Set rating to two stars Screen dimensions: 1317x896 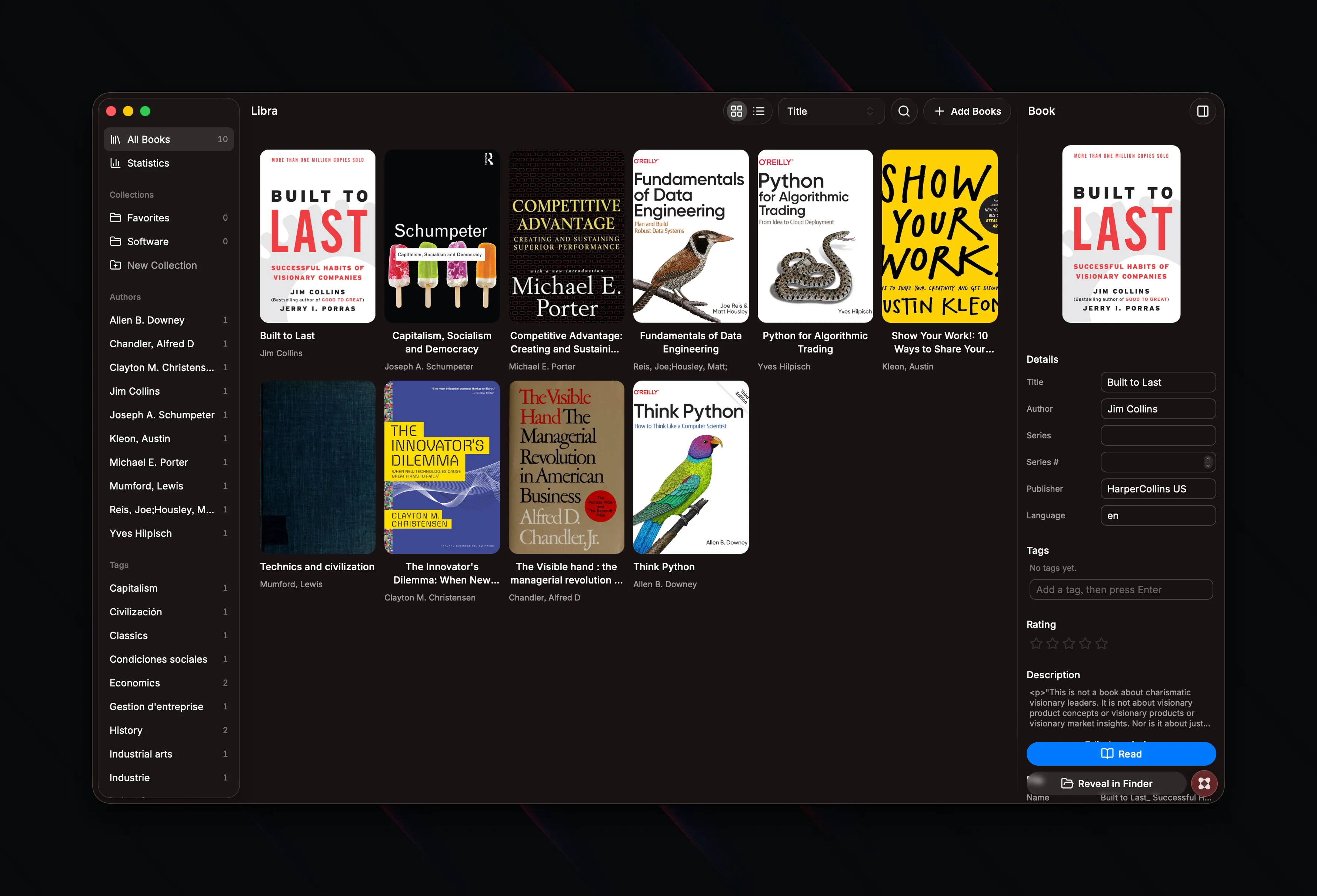pos(1052,643)
